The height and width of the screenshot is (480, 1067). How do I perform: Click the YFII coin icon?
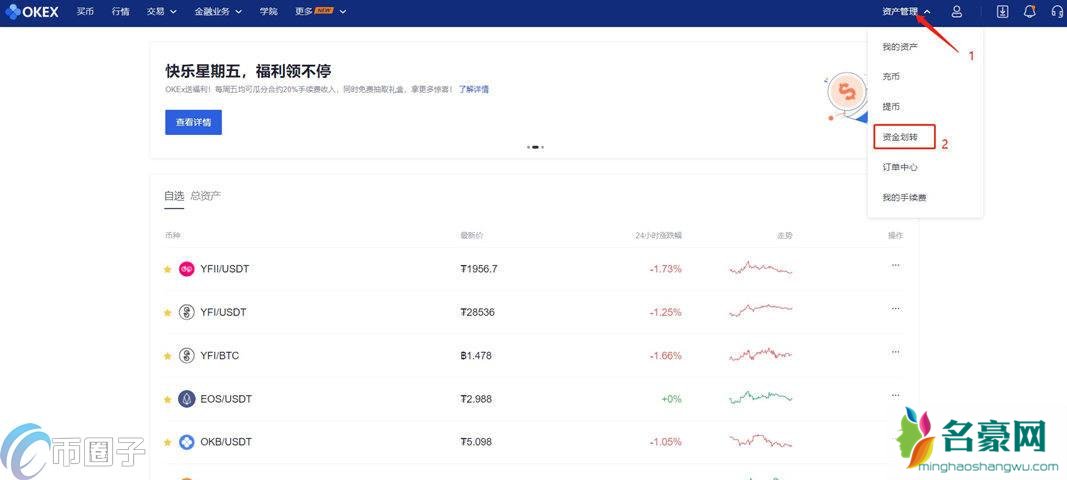tap(186, 269)
